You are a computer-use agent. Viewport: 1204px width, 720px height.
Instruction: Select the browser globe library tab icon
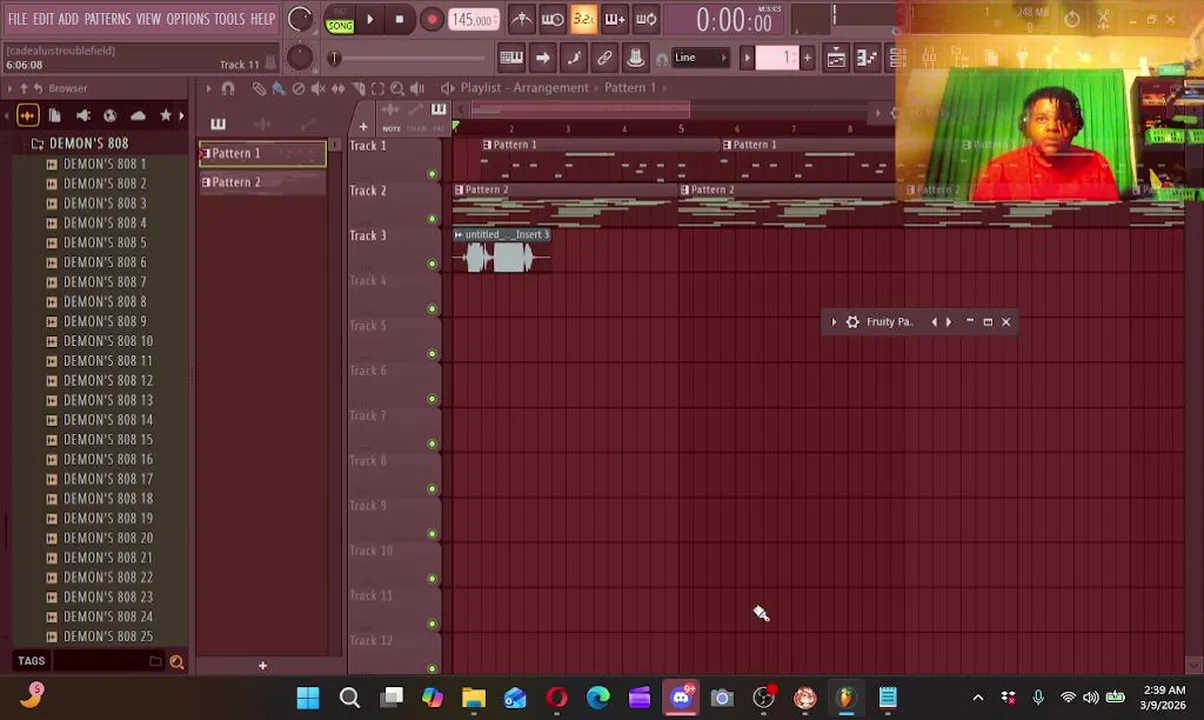tap(110, 116)
